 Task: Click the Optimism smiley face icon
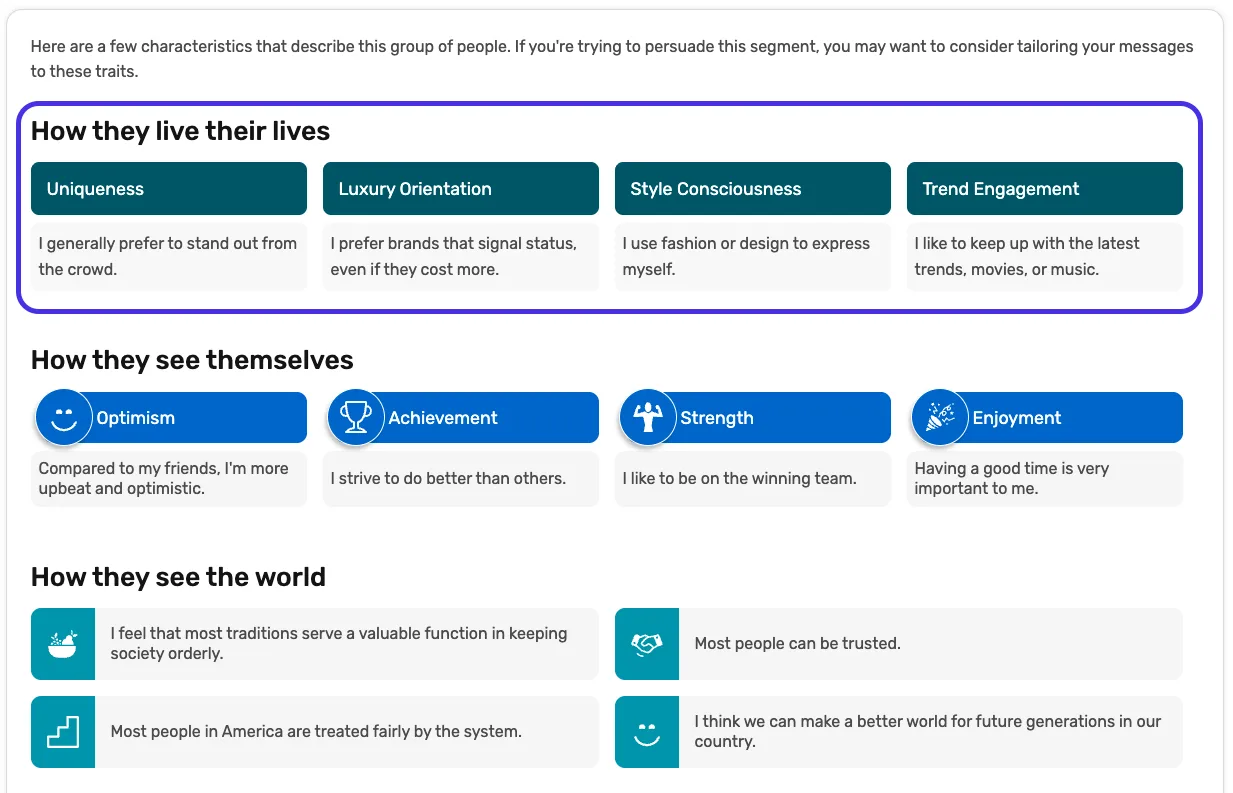tap(64, 417)
